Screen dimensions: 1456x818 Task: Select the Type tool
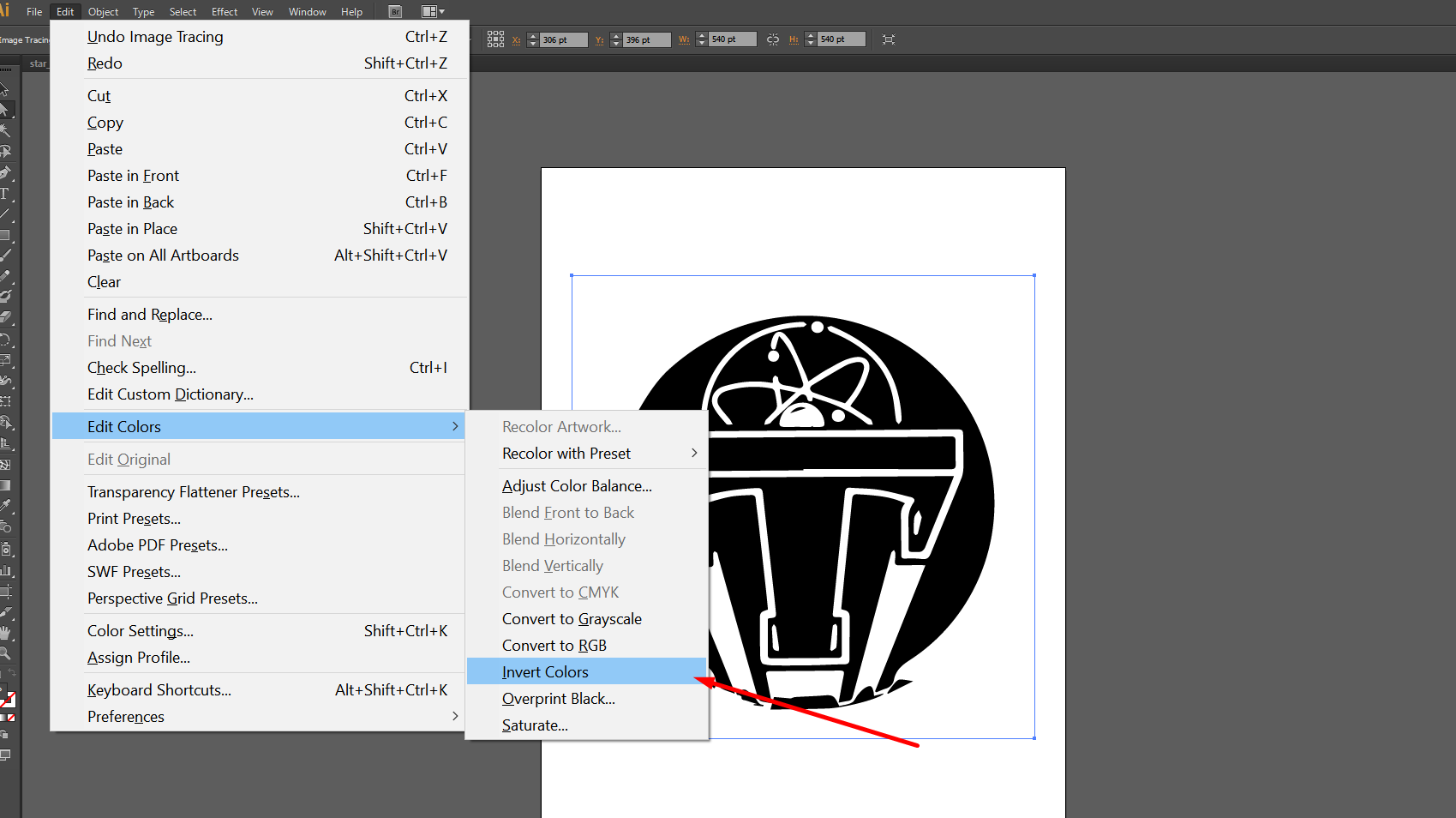pyautogui.click(x=5, y=194)
